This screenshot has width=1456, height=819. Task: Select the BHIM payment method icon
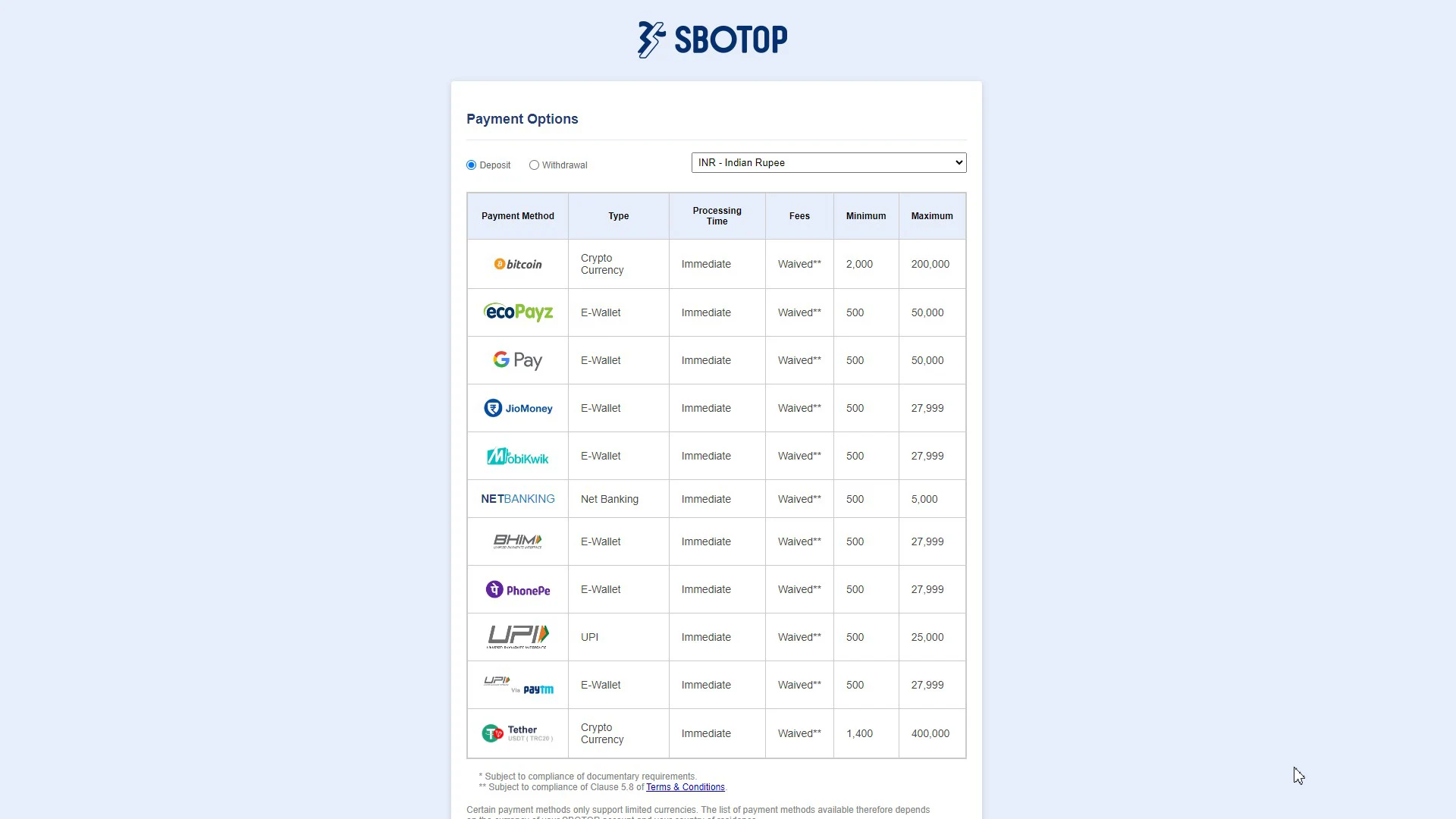pos(518,541)
